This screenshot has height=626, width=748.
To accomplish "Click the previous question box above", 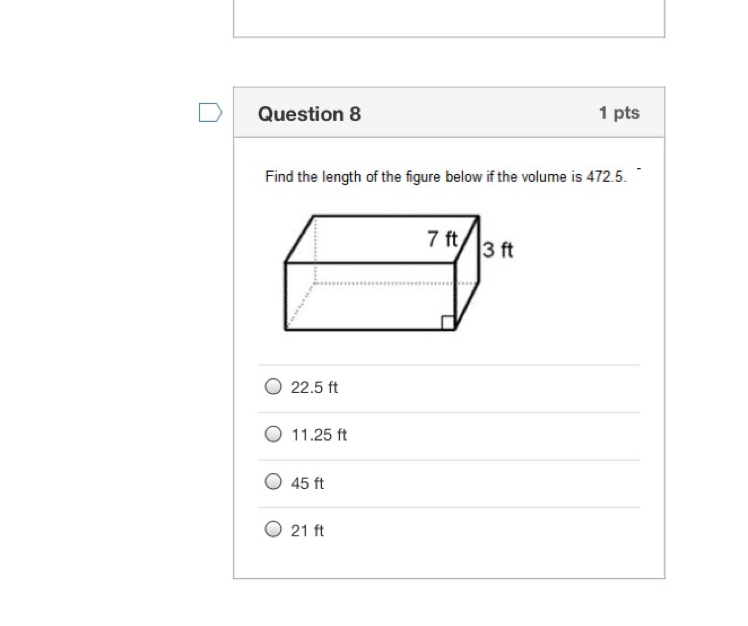I will coord(449,19).
